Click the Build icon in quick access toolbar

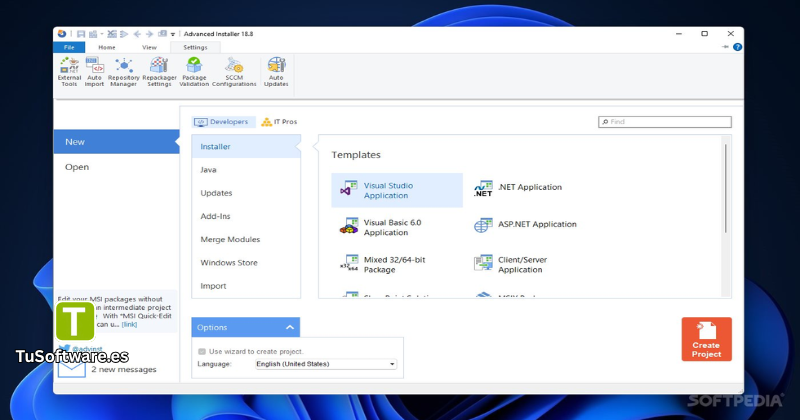93,34
